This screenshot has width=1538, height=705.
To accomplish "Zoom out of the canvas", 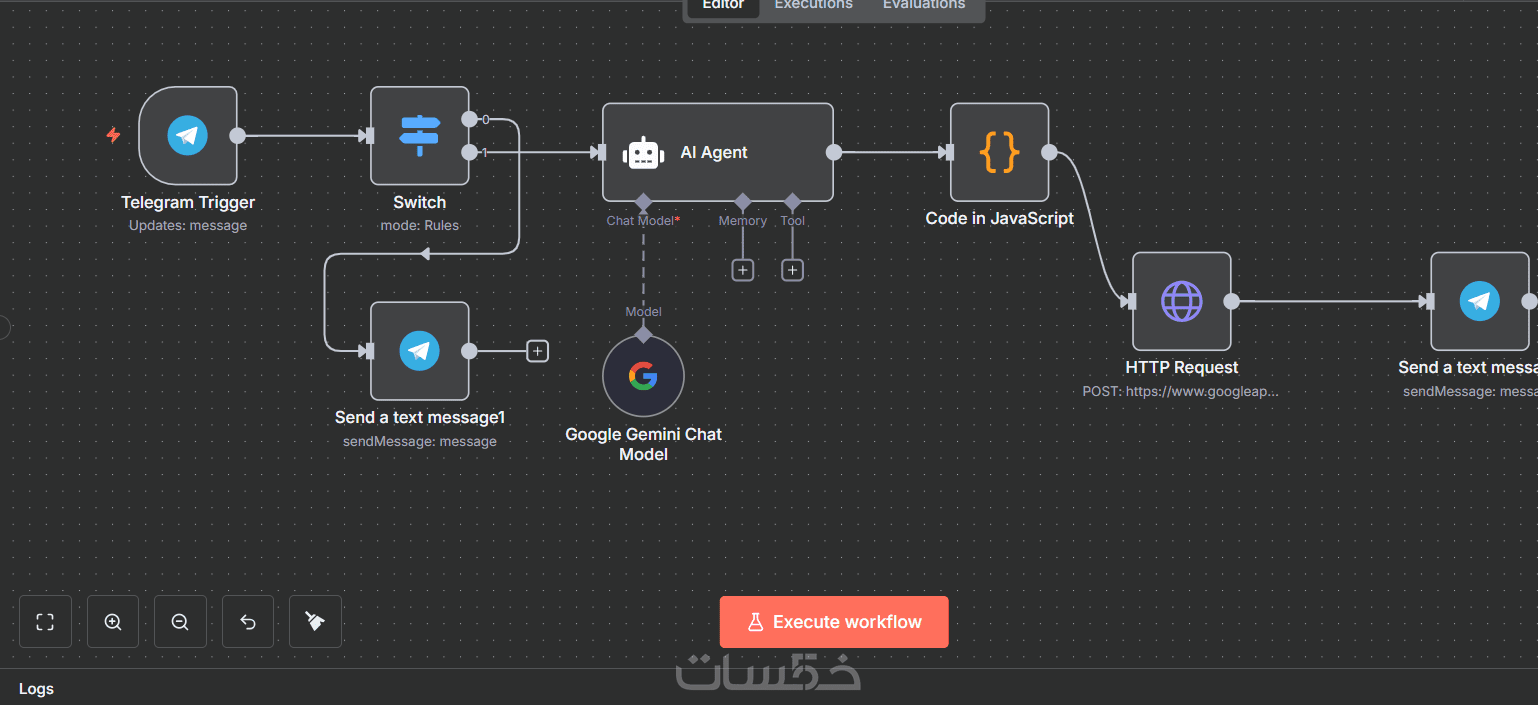I will 180,622.
